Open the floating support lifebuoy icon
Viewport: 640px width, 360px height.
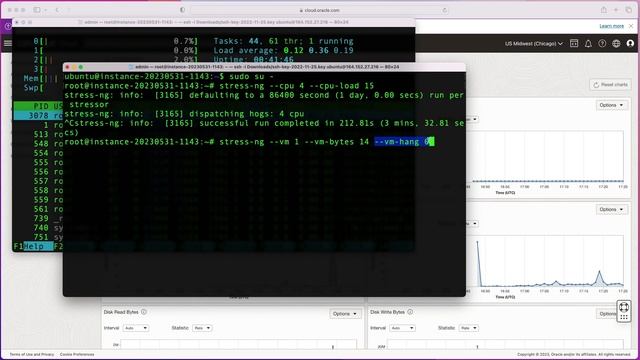coord(624,307)
